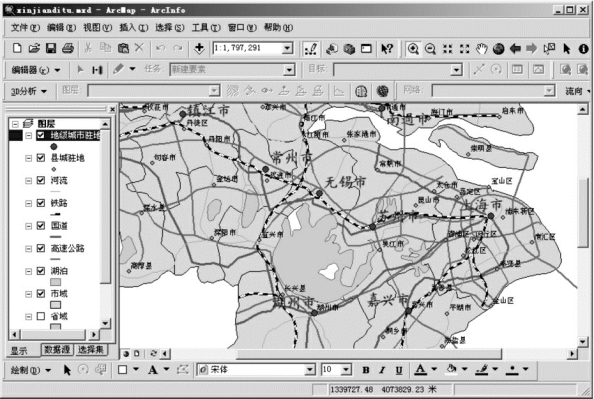Click the Print icon
Viewport: 594px width, 399px height.
click(x=68, y=48)
